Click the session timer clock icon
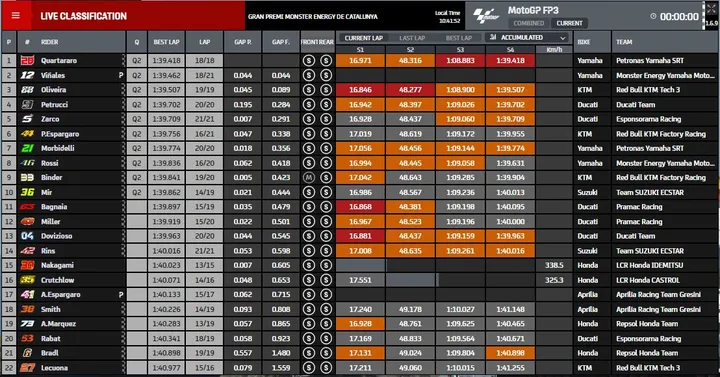Screen dimensions: 720x377 point(653,16)
